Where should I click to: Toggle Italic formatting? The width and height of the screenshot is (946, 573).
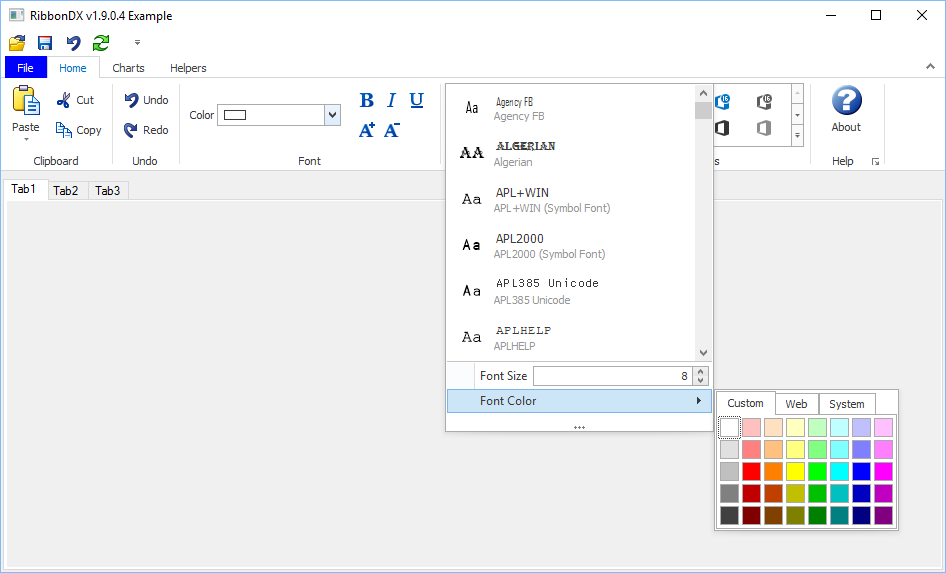click(392, 100)
